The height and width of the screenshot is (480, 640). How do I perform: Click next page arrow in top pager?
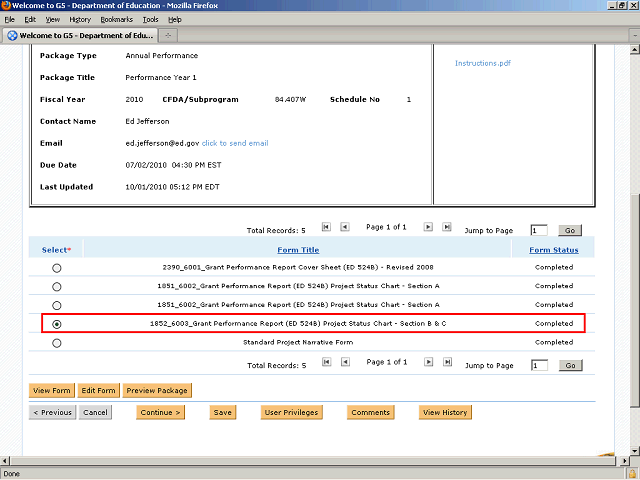[x=429, y=228]
